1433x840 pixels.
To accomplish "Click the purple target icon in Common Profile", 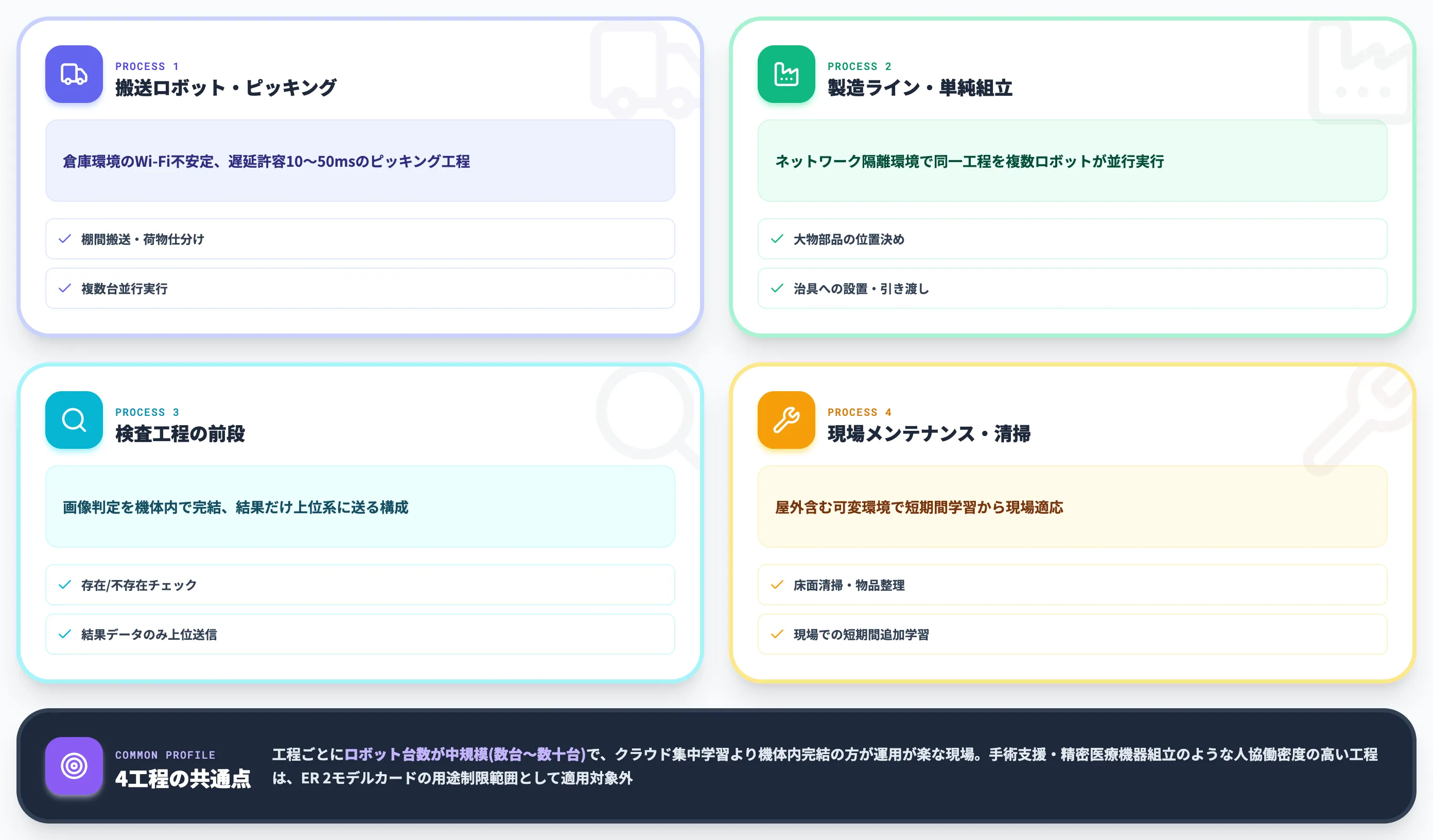I will (x=74, y=765).
